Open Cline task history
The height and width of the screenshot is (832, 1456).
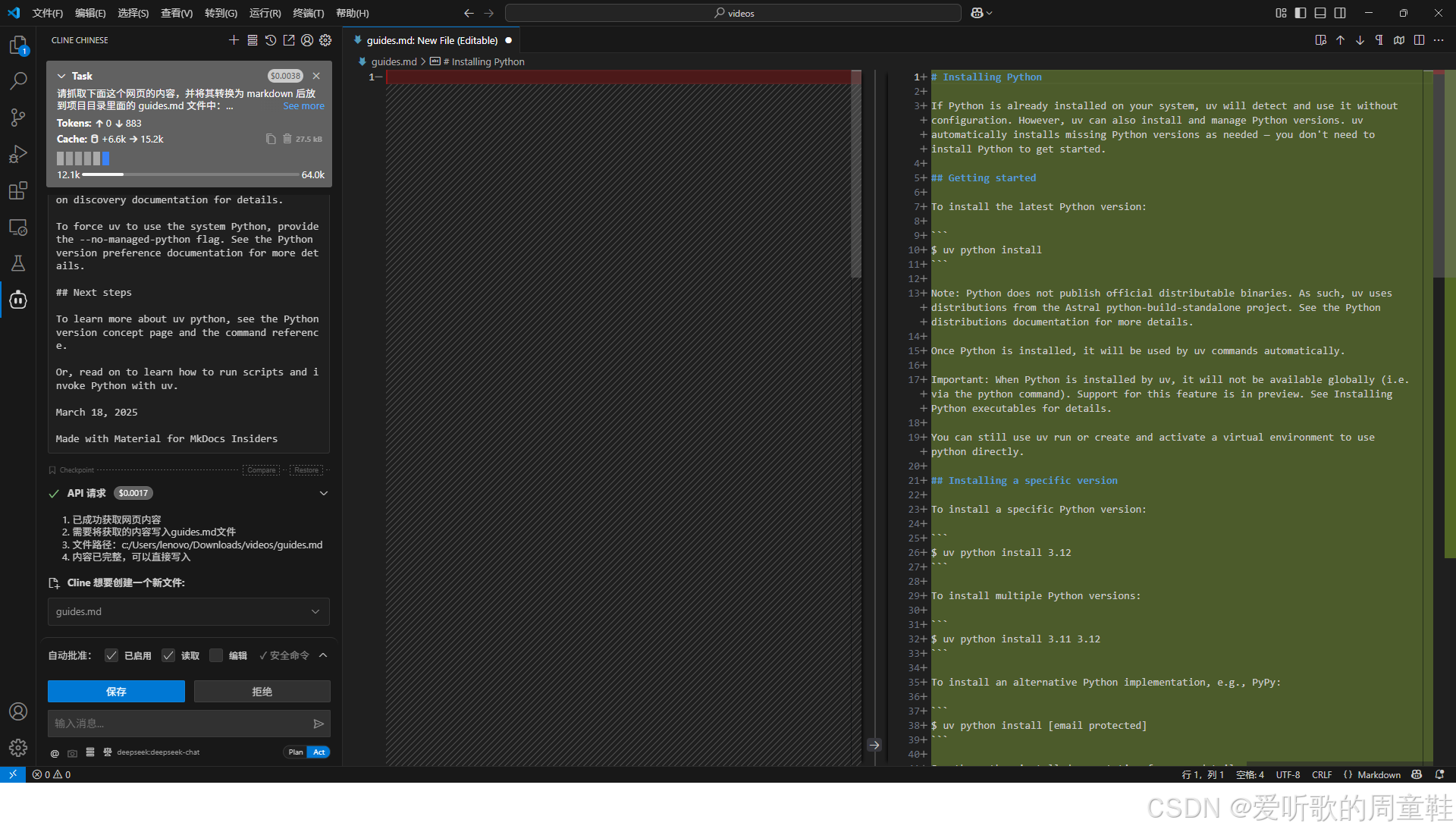coord(271,40)
